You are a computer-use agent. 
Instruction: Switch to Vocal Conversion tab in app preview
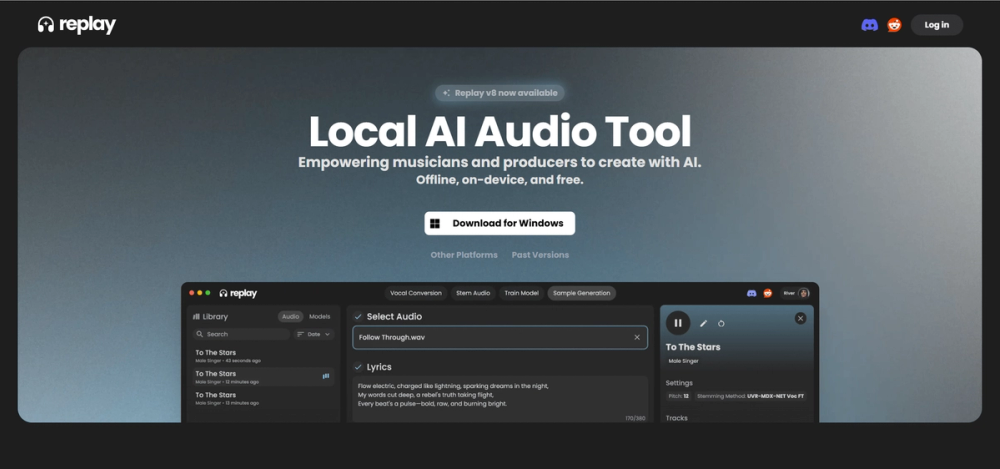[x=416, y=293]
